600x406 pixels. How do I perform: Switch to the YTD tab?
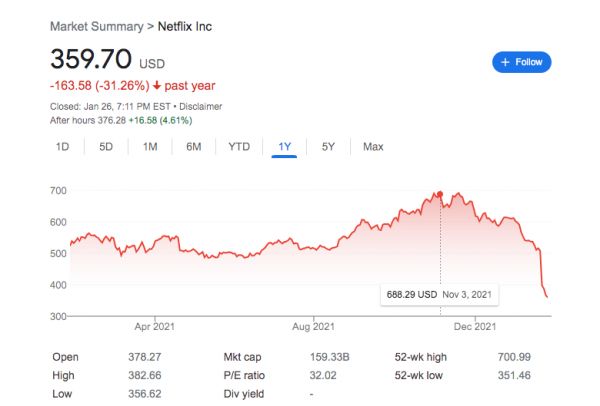coord(239,147)
